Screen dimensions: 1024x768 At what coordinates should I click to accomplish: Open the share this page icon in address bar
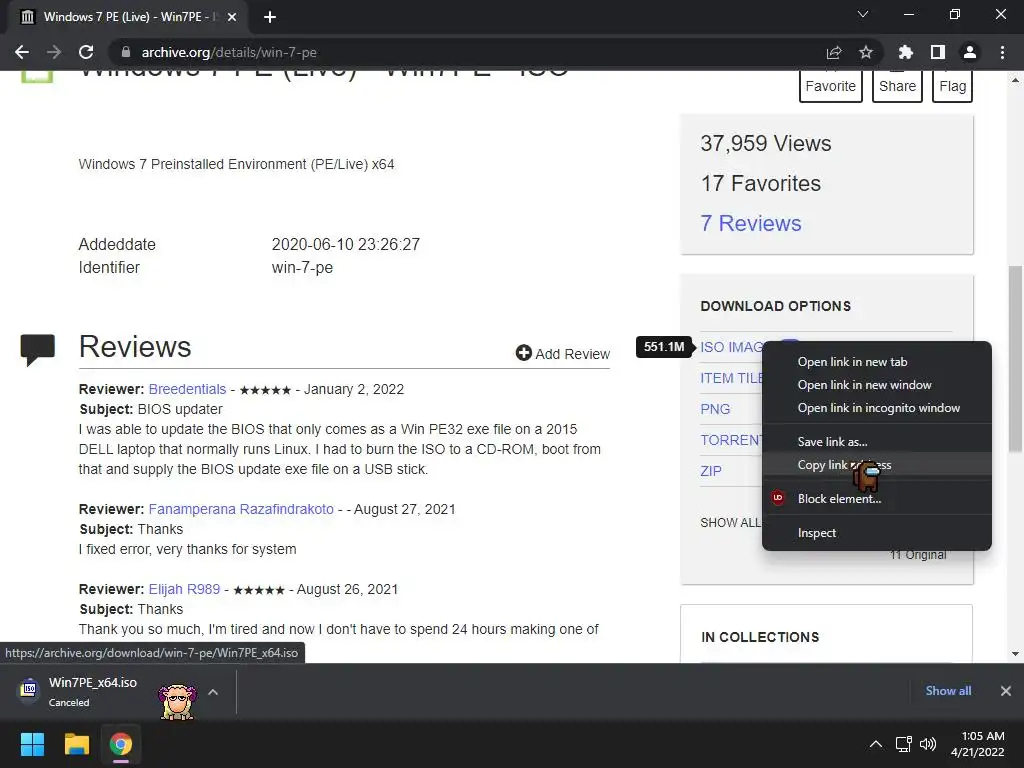coord(833,52)
